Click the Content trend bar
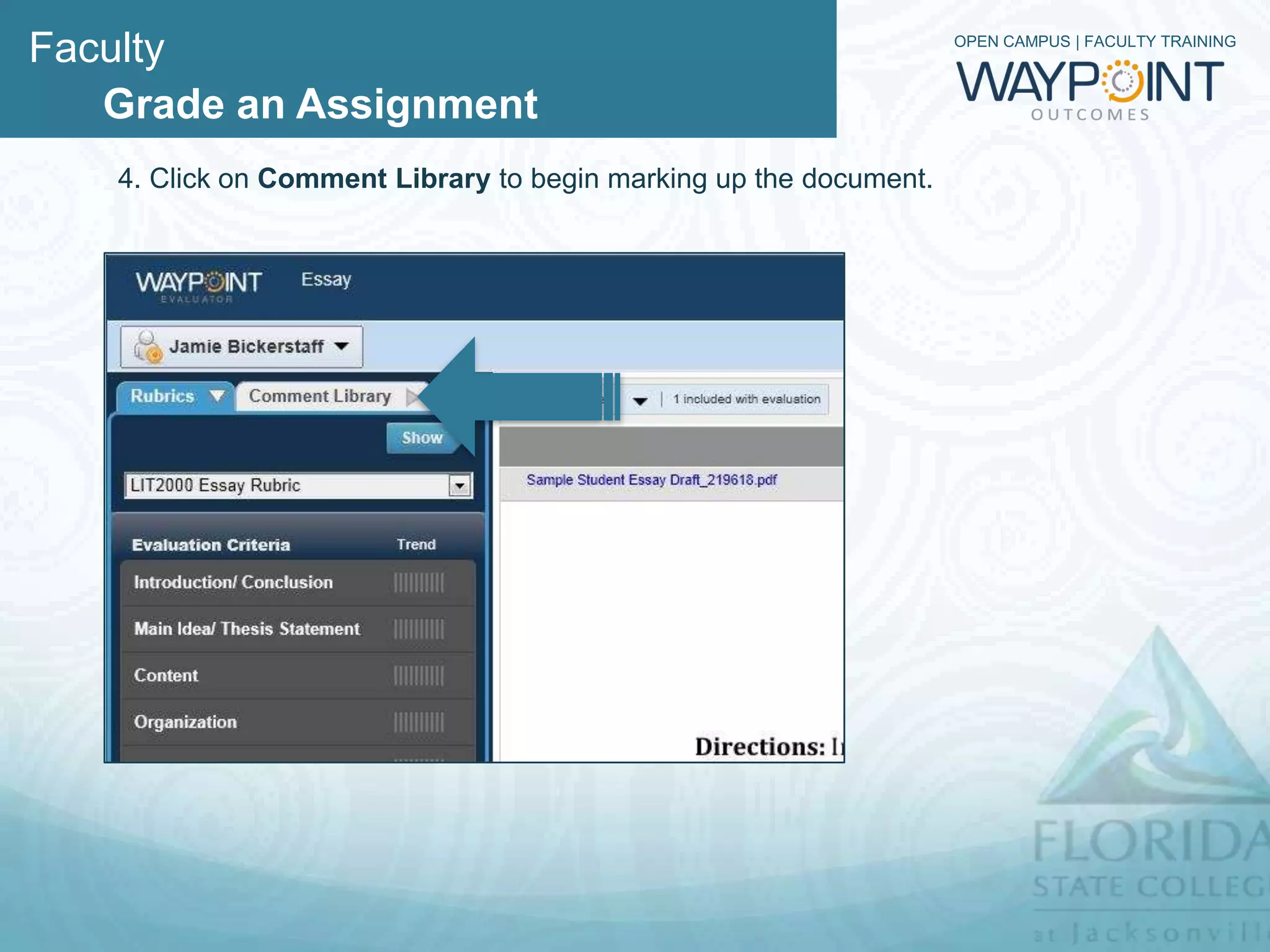Screen dimensions: 1270x952 [x=419, y=676]
